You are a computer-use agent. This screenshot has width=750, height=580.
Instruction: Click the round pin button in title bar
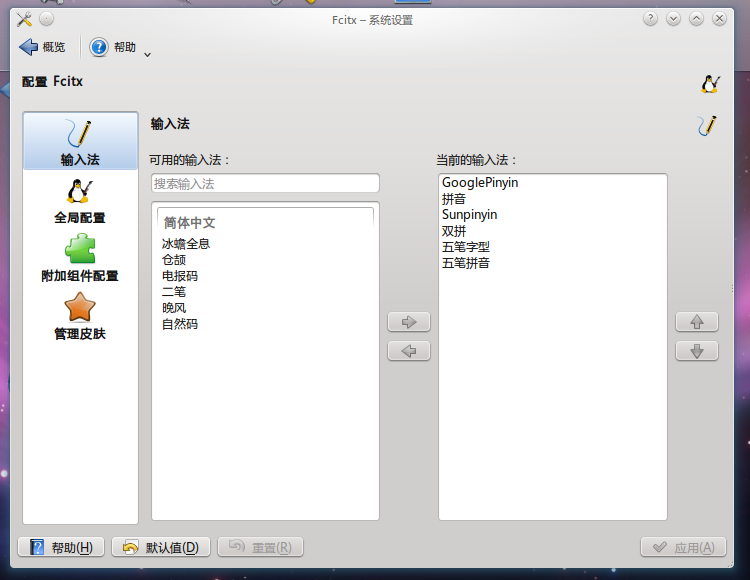click(x=46, y=19)
